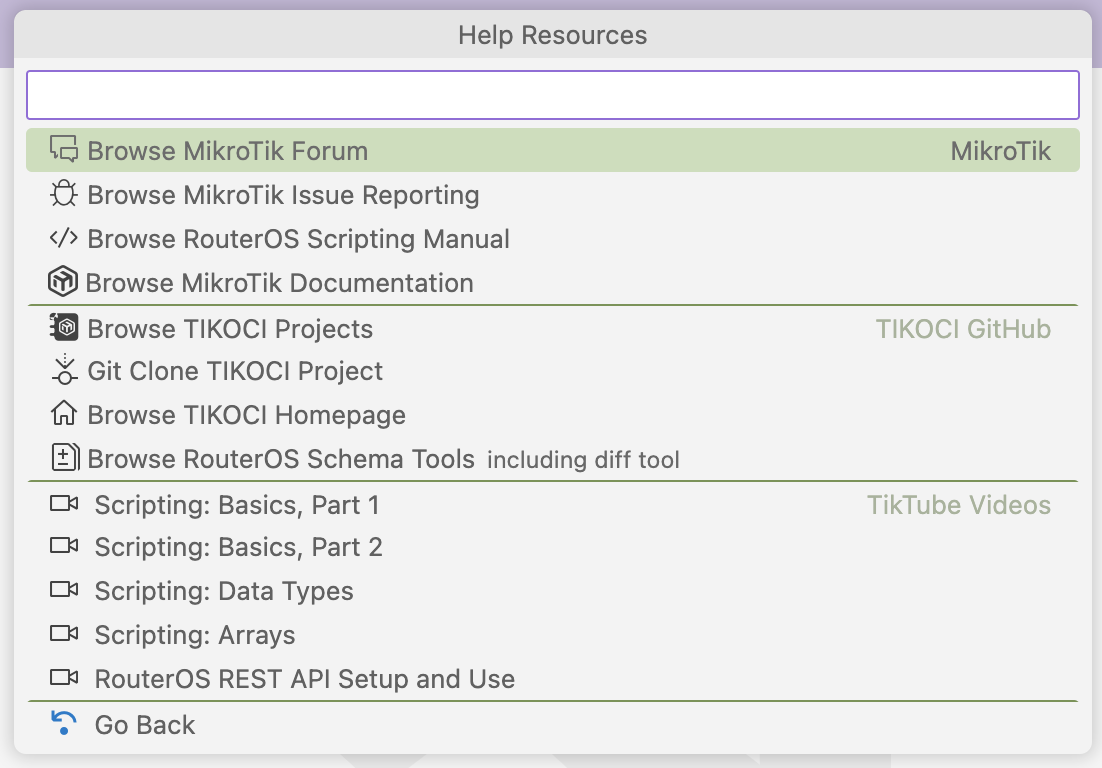1102x768 pixels.
Task: Click the blue Go Back arrow icon
Action: (63, 723)
